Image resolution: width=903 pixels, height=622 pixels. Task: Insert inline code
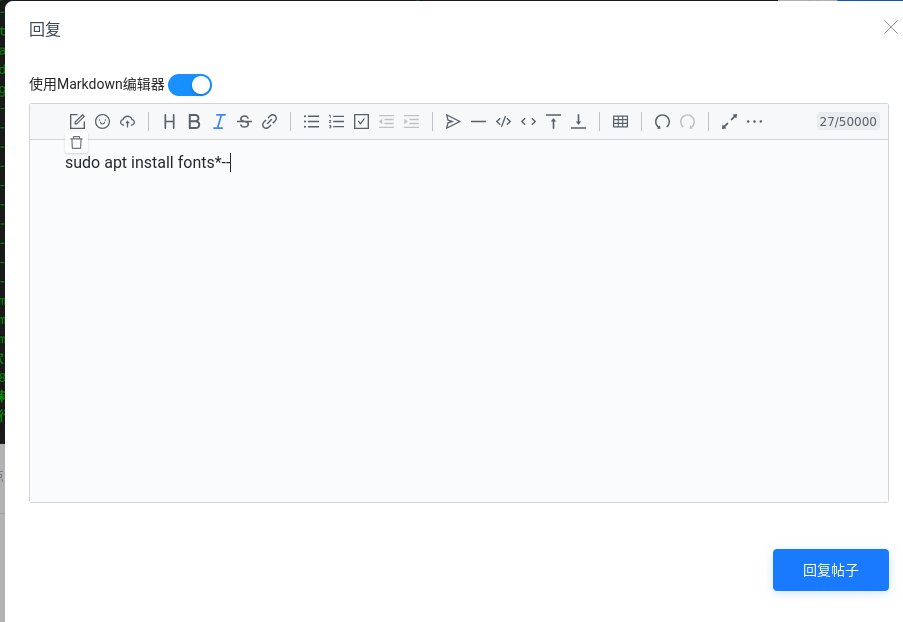(529, 122)
